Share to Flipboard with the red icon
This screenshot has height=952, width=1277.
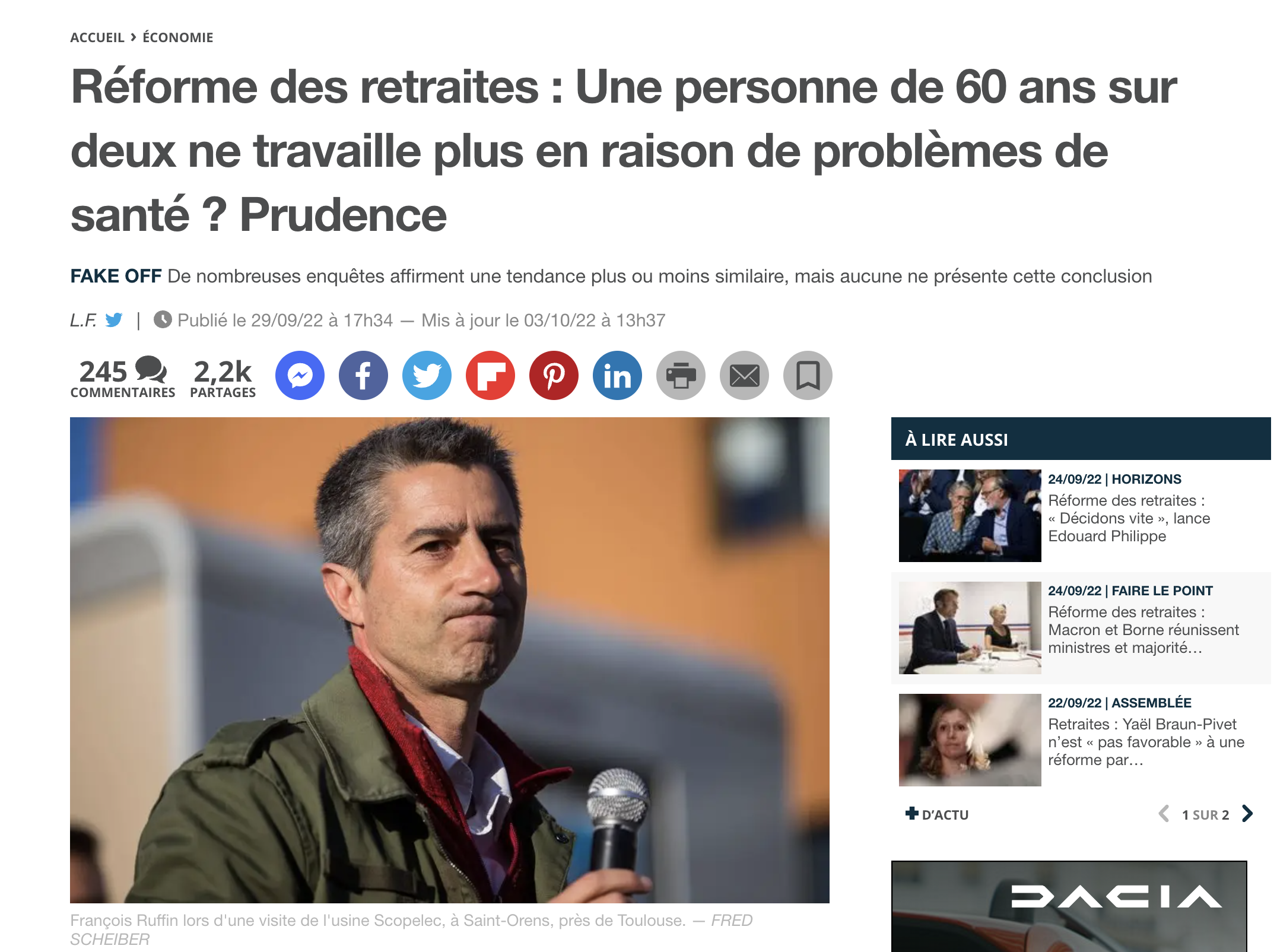(490, 376)
